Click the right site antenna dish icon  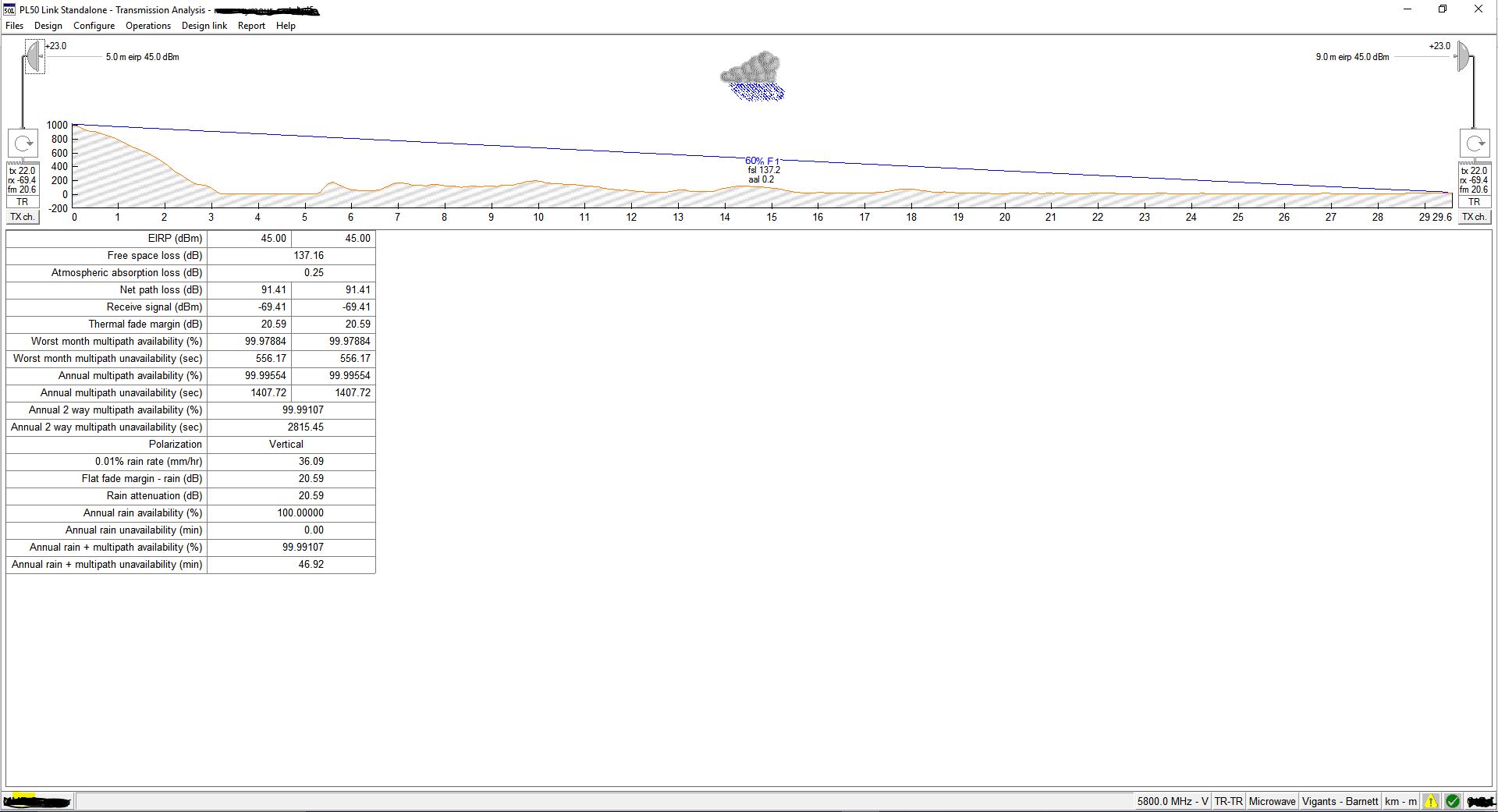click(x=1464, y=56)
